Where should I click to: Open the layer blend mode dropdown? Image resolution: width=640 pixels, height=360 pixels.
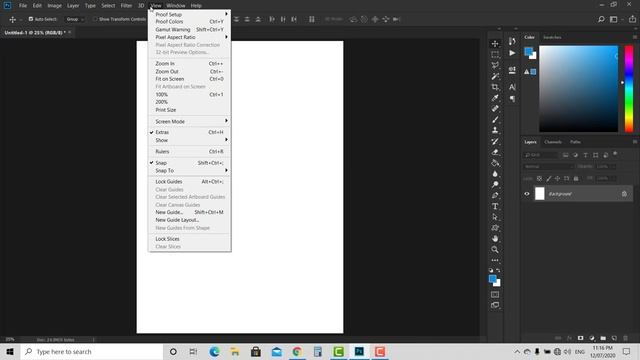(x=548, y=167)
